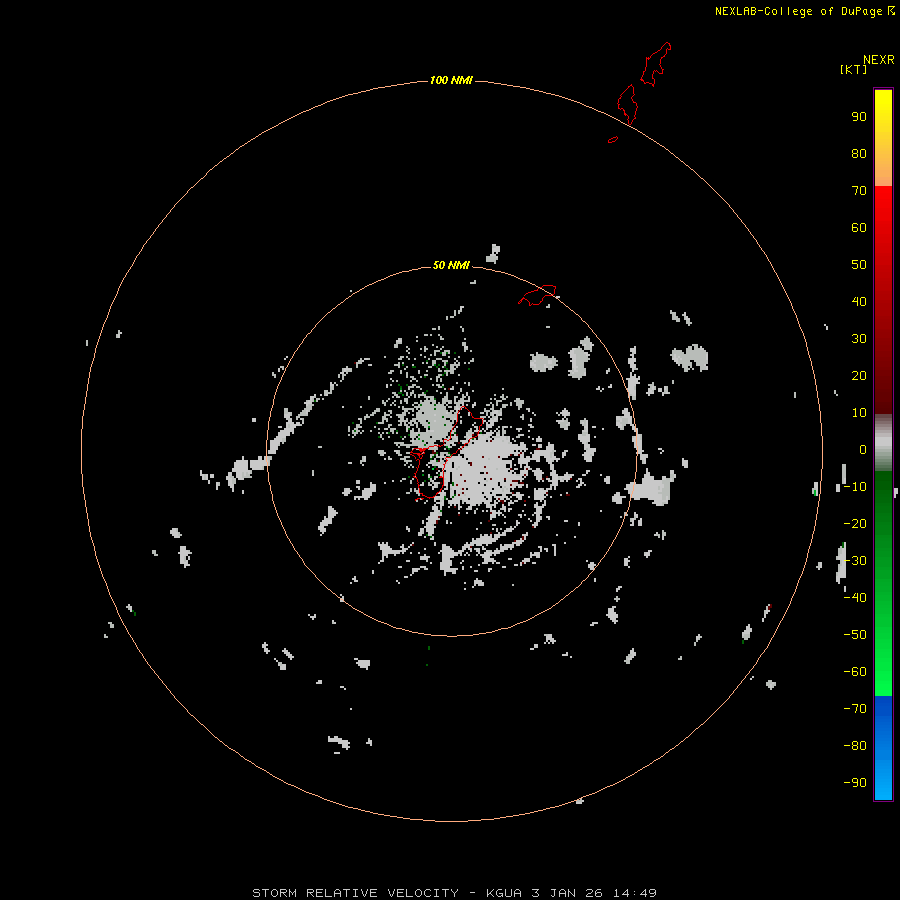Click the 20 value on velocity scale
Screen dimensions: 900x900
click(859, 375)
